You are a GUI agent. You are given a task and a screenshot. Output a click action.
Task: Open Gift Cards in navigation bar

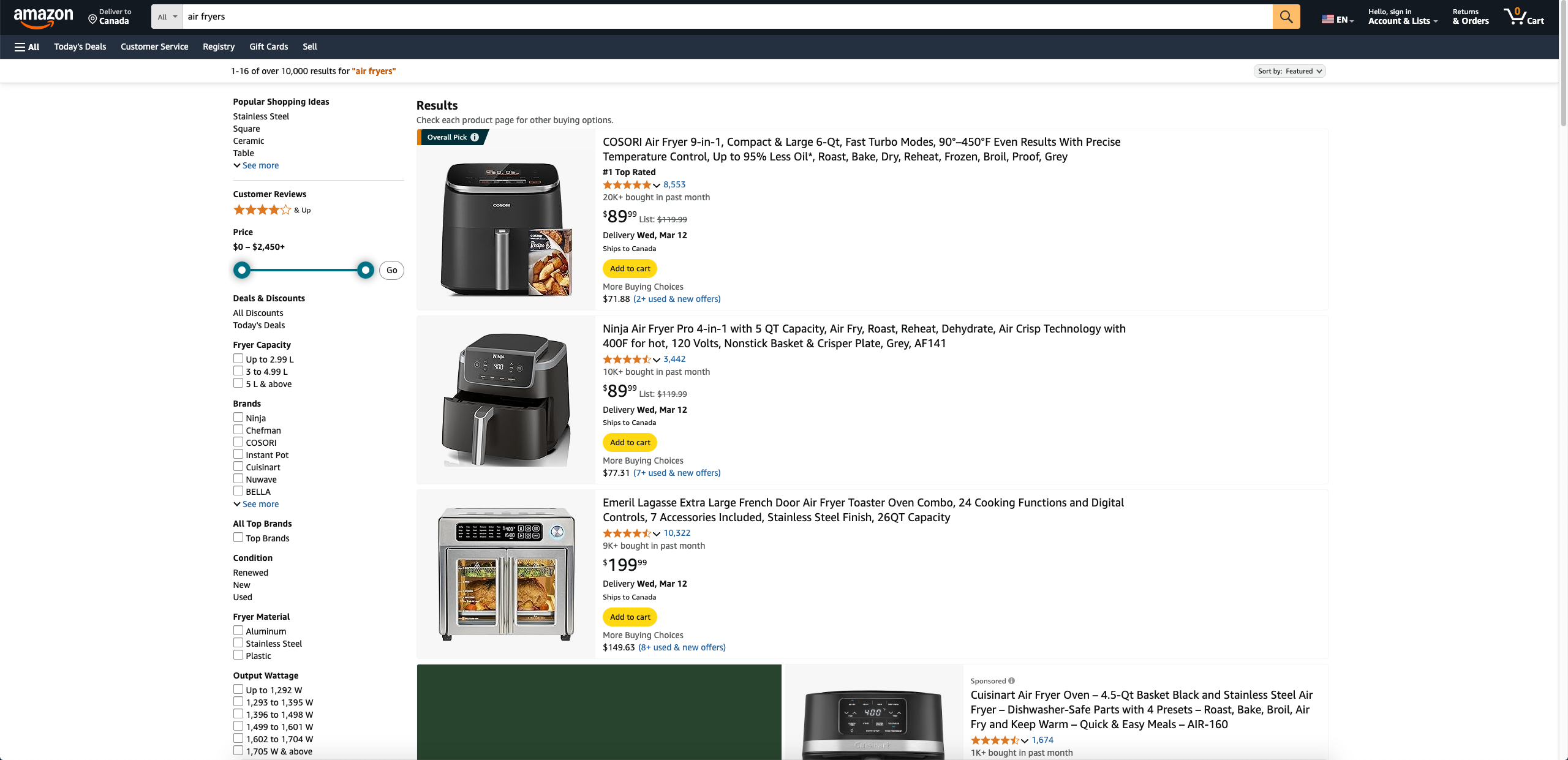[268, 47]
